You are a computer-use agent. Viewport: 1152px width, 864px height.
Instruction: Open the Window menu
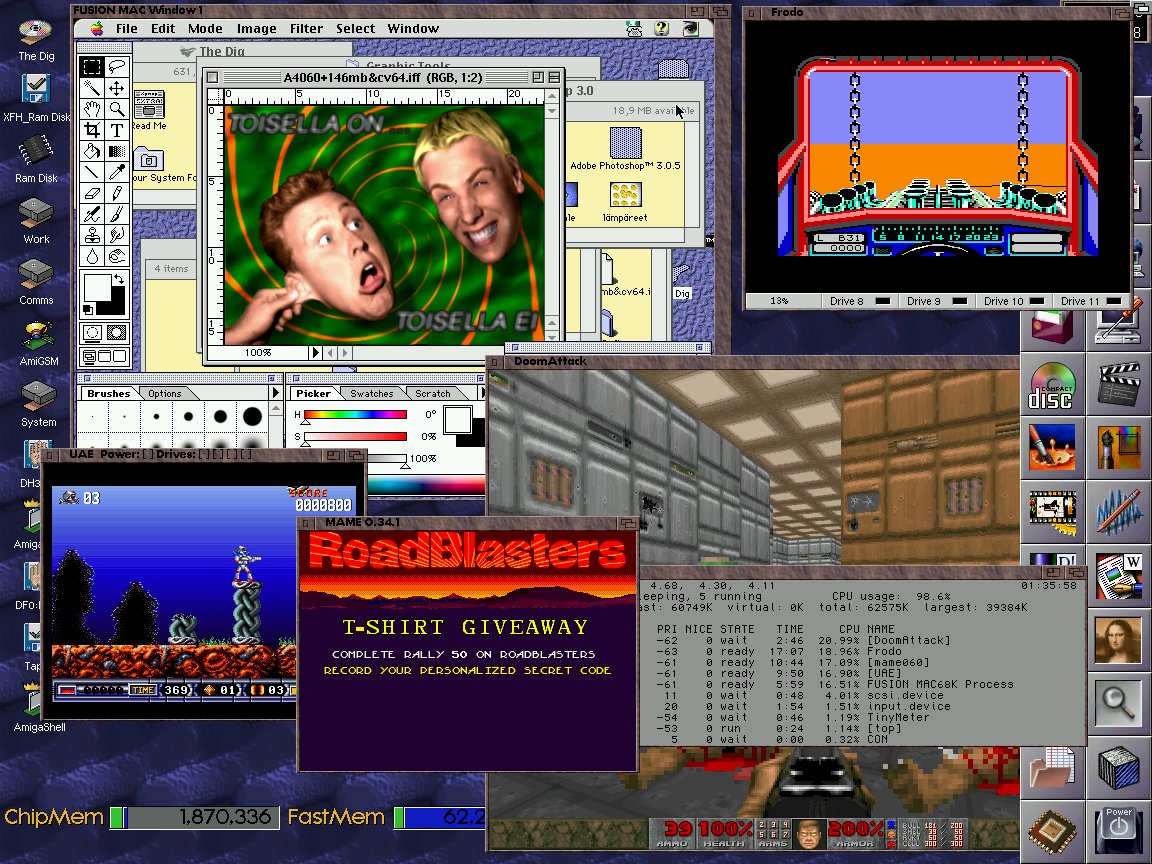(413, 29)
